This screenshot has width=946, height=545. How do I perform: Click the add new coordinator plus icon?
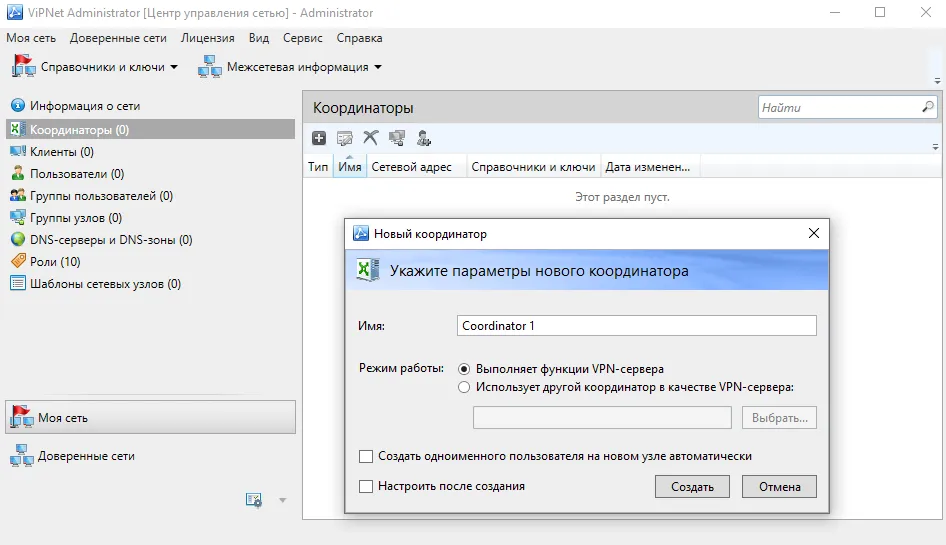pos(319,138)
